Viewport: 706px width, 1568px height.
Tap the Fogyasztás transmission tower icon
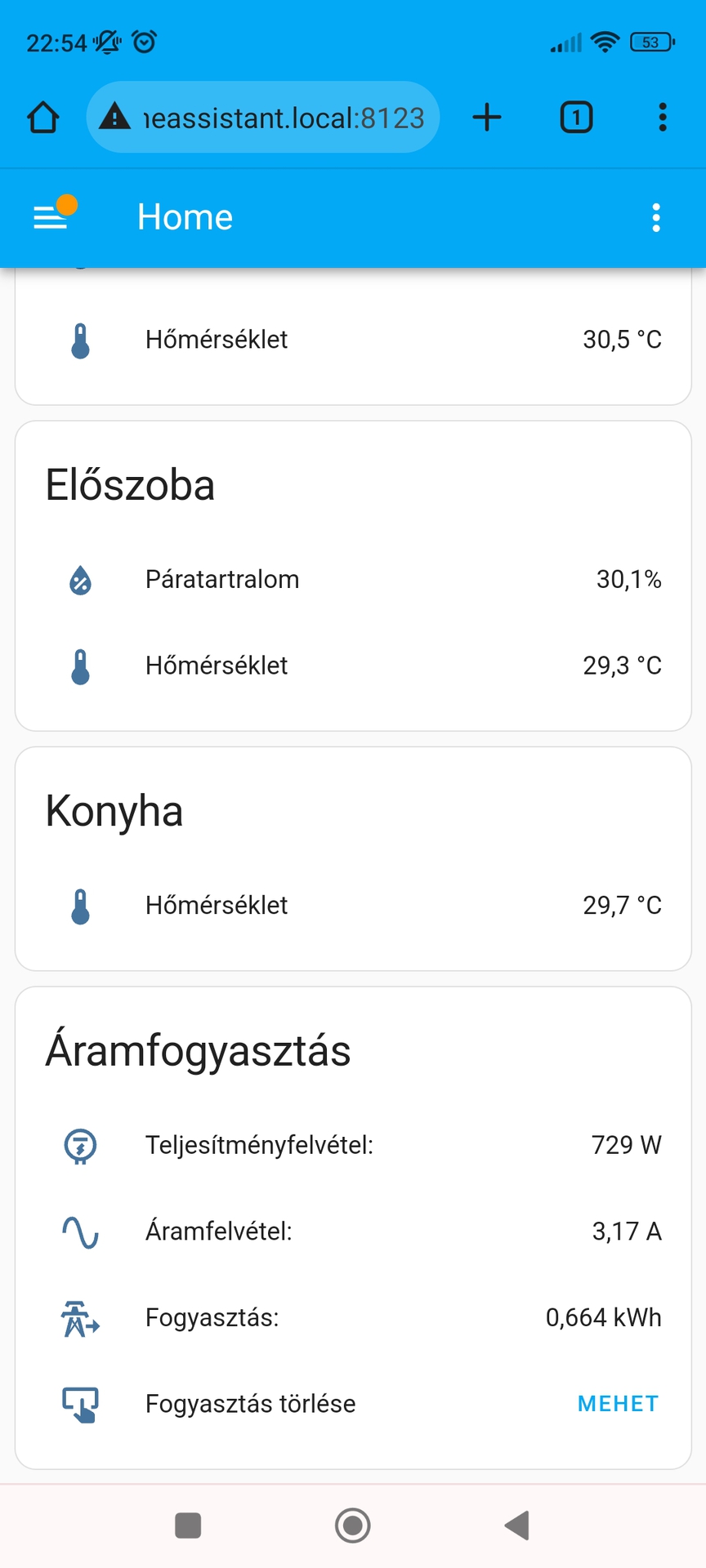coord(80,1318)
